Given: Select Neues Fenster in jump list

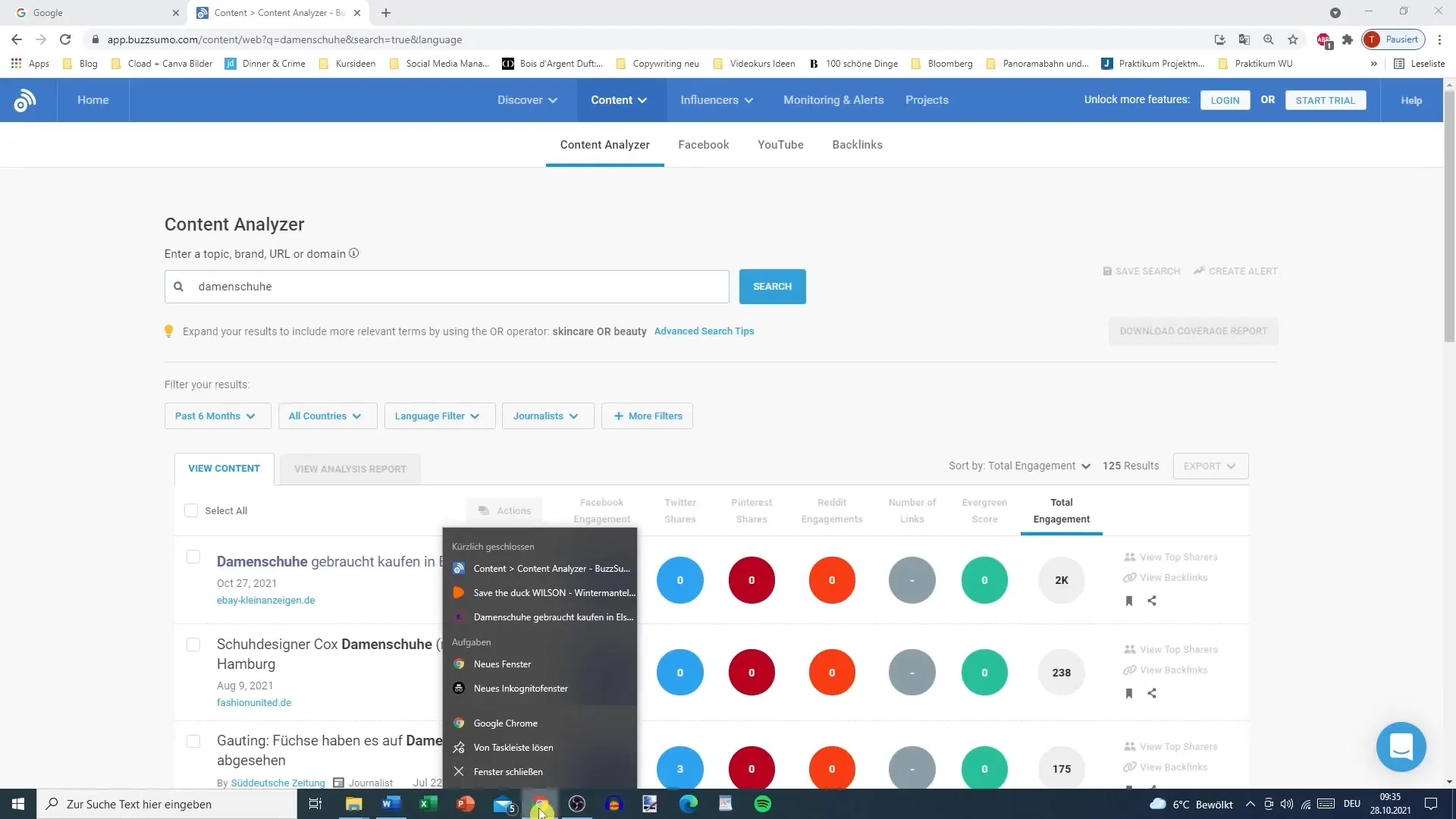Looking at the screenshot, I should pos(540,664).
